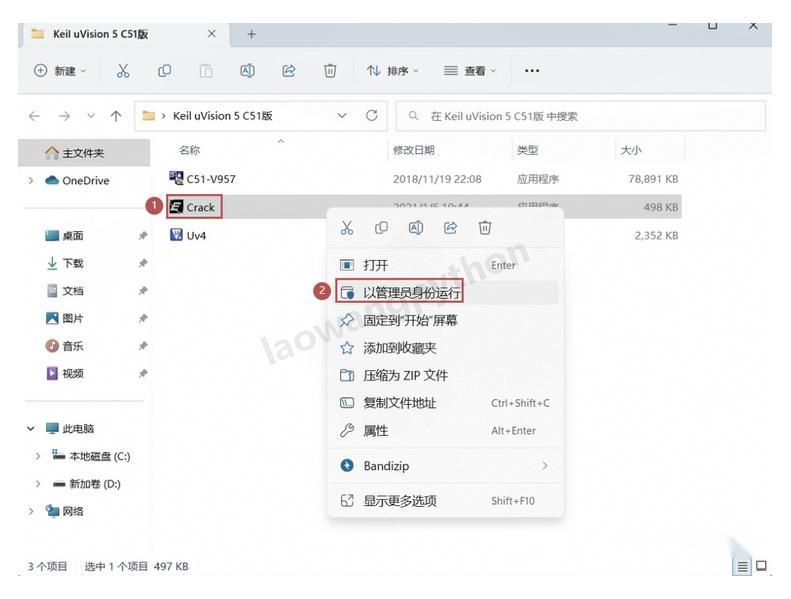791x599 pixels.
Task: Select 固定到"开始"屏幕 menu entry
Action: [444, 320]
